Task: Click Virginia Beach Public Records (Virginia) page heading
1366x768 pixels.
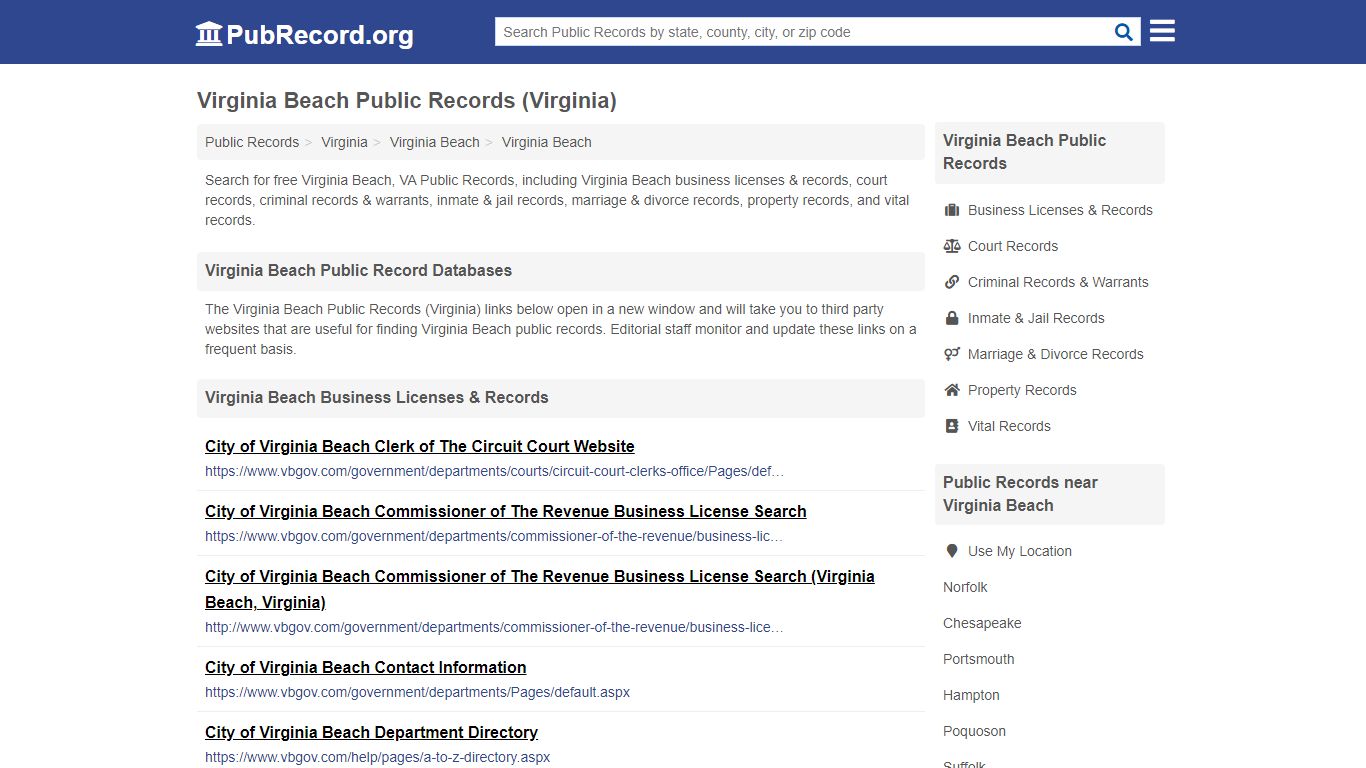Action: click(x=407, y=100)
